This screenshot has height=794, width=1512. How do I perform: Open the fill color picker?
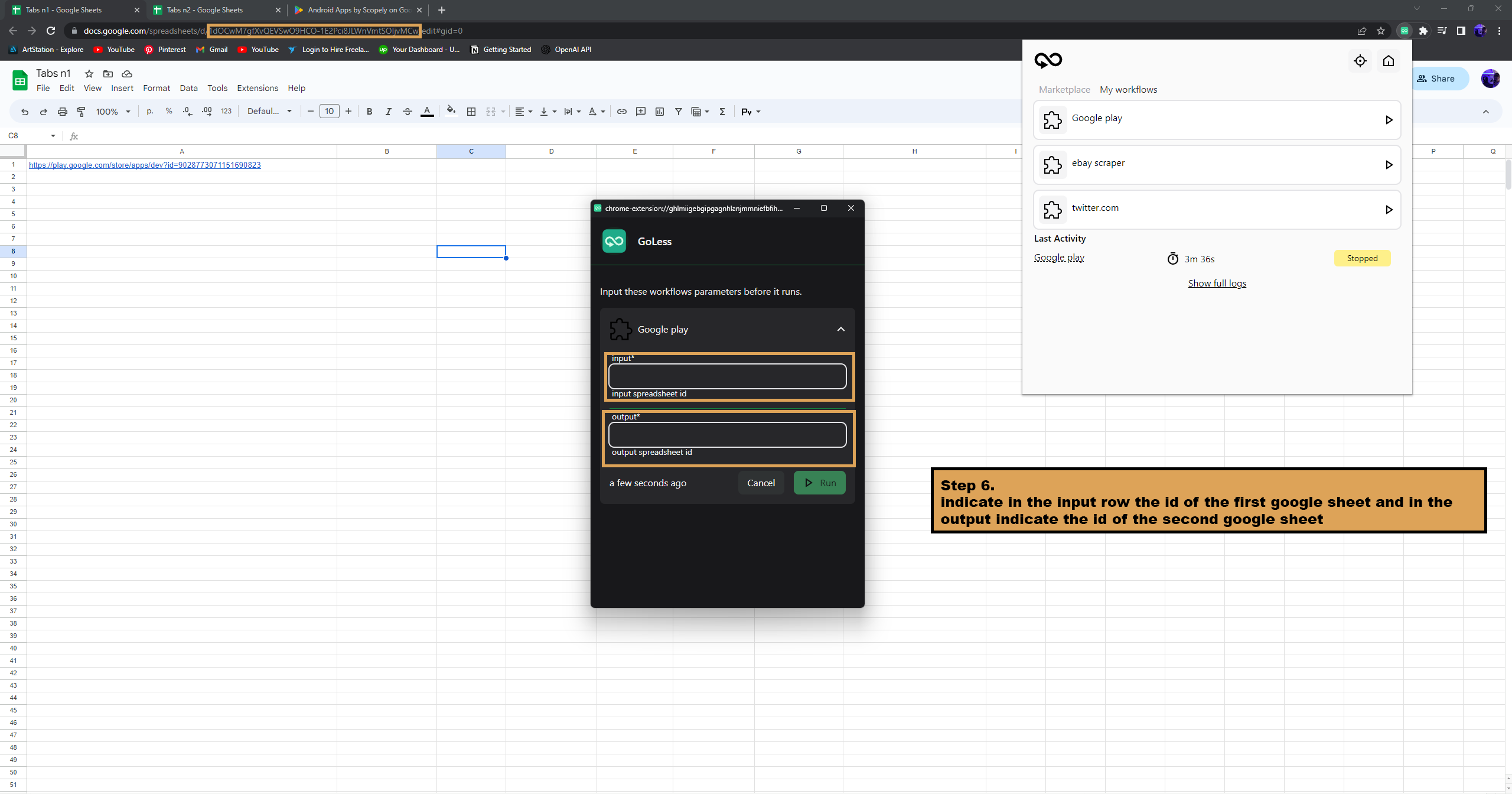451,112
